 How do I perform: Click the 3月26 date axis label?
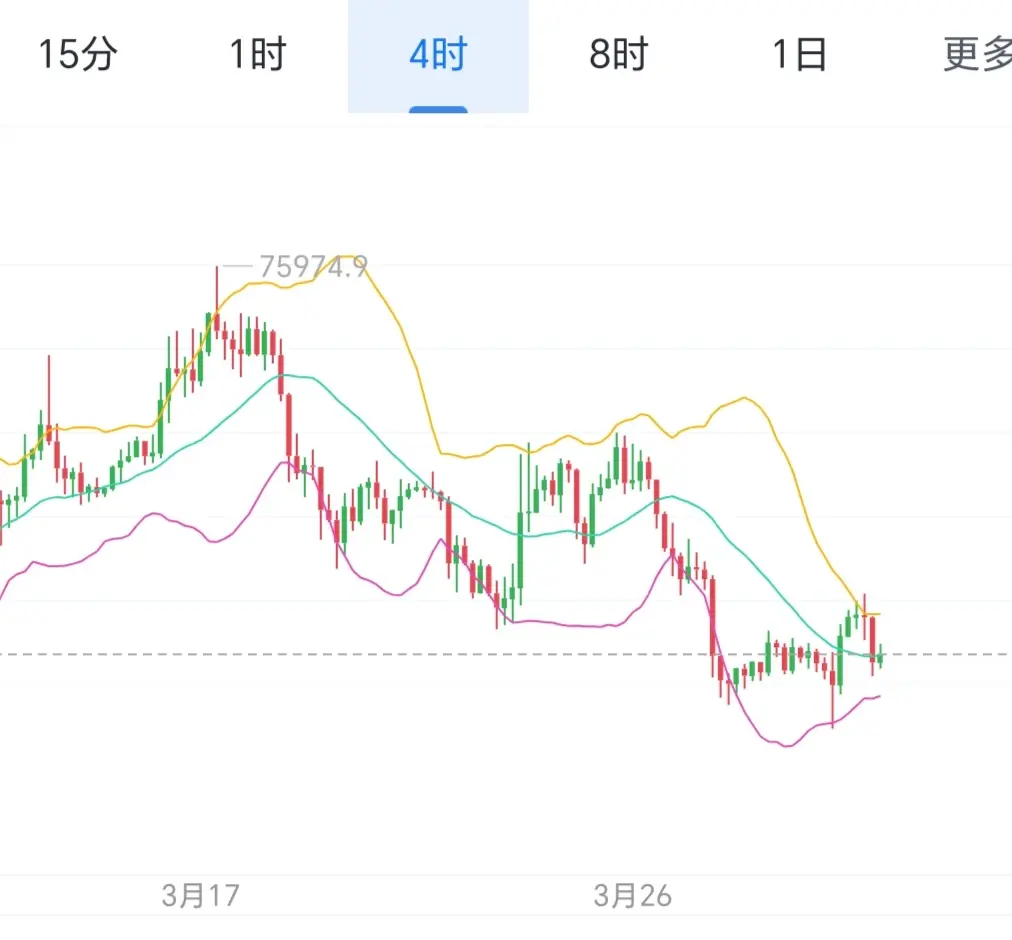[x=632, y=895]
